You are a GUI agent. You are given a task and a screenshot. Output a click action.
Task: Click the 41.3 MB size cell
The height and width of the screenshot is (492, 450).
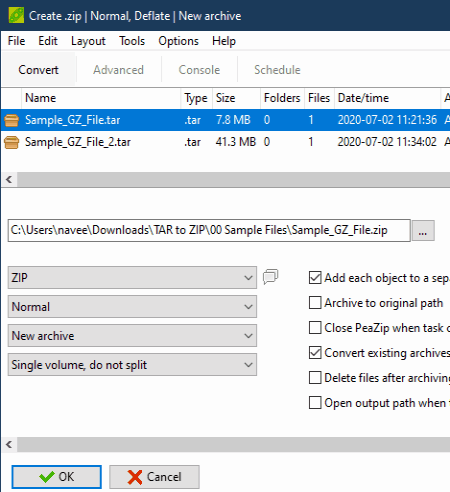pos(236,142)
